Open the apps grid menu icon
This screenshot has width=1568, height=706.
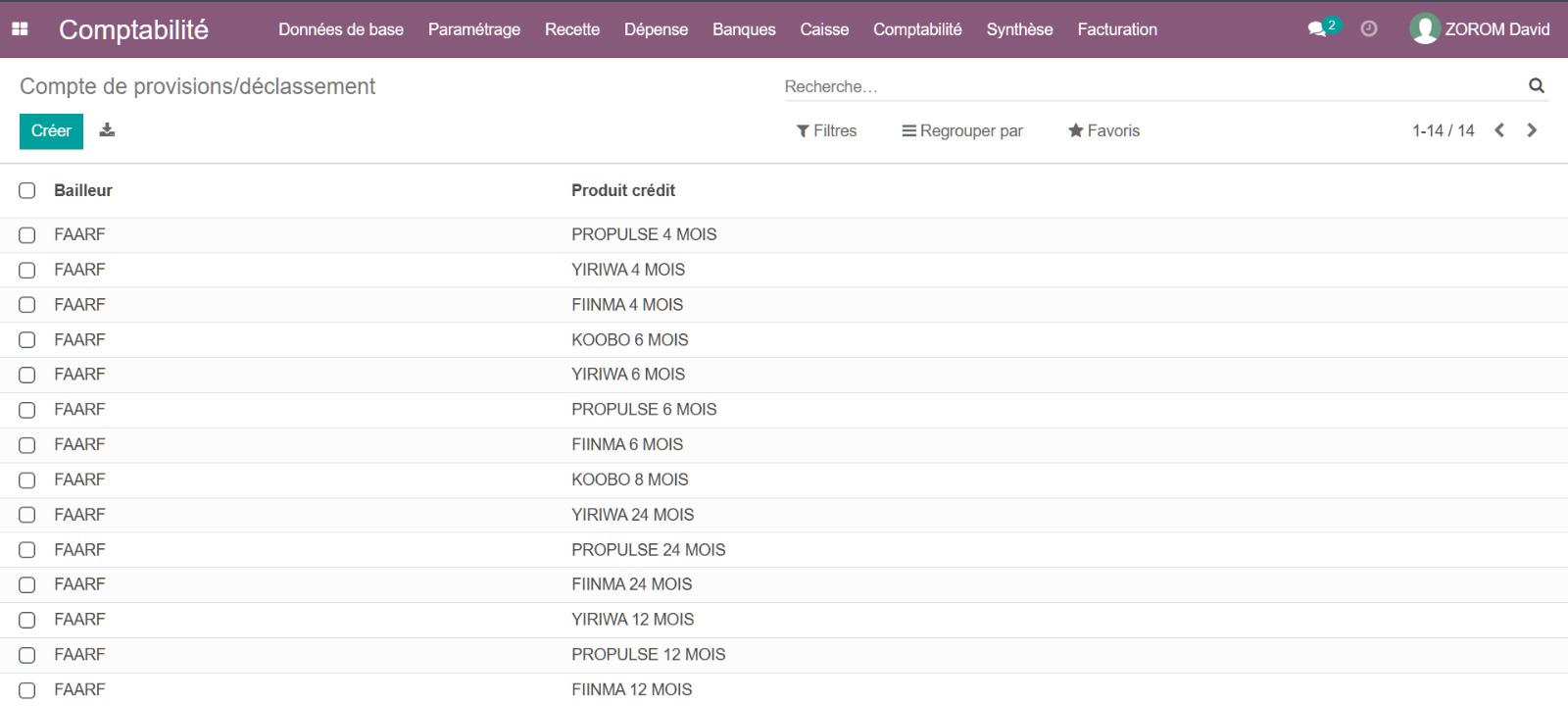20,29
